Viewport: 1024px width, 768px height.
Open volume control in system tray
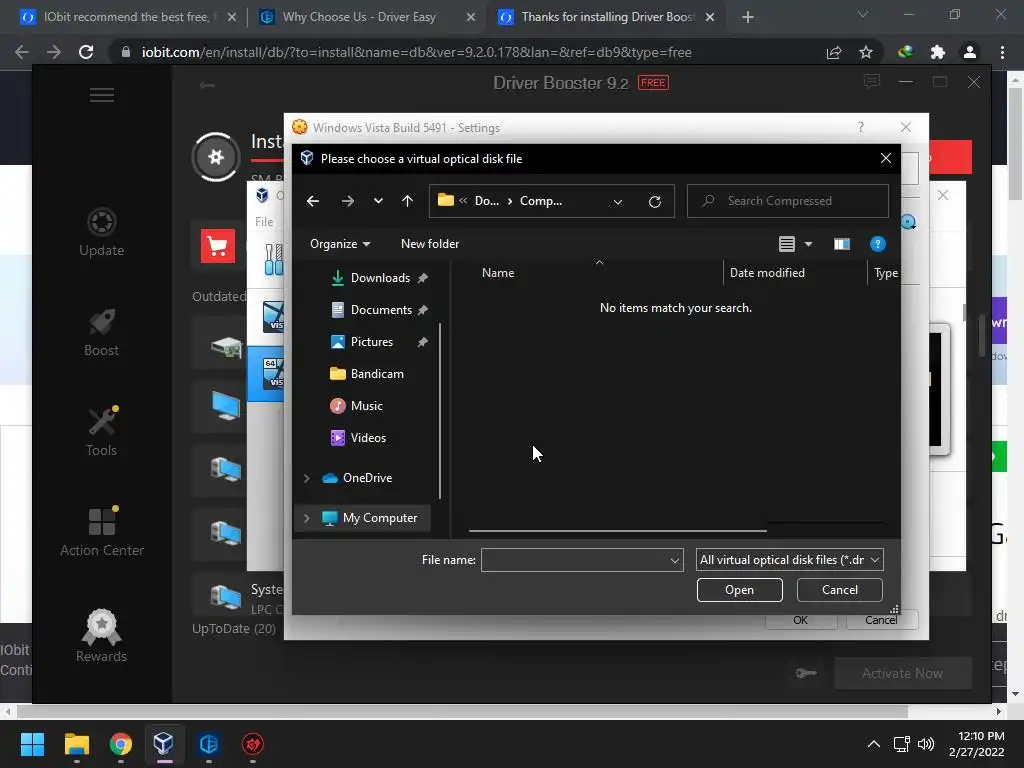tap(926, 744)
